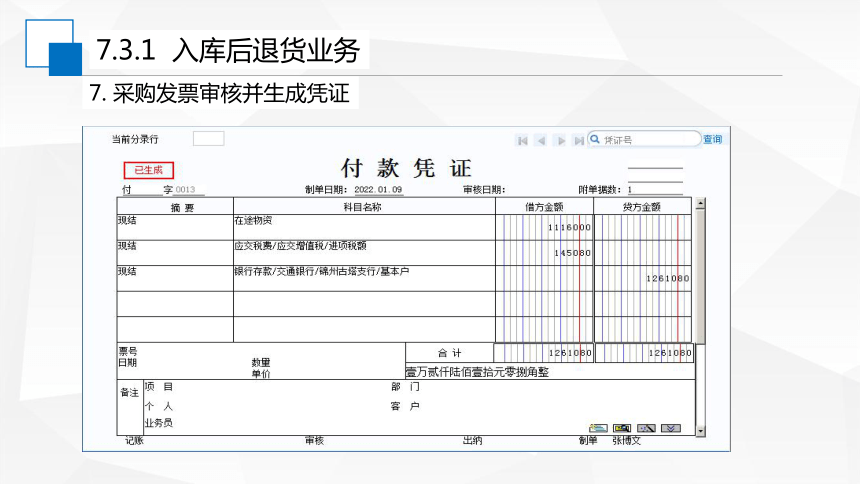Click the 合计 total label

pos(450,353)
